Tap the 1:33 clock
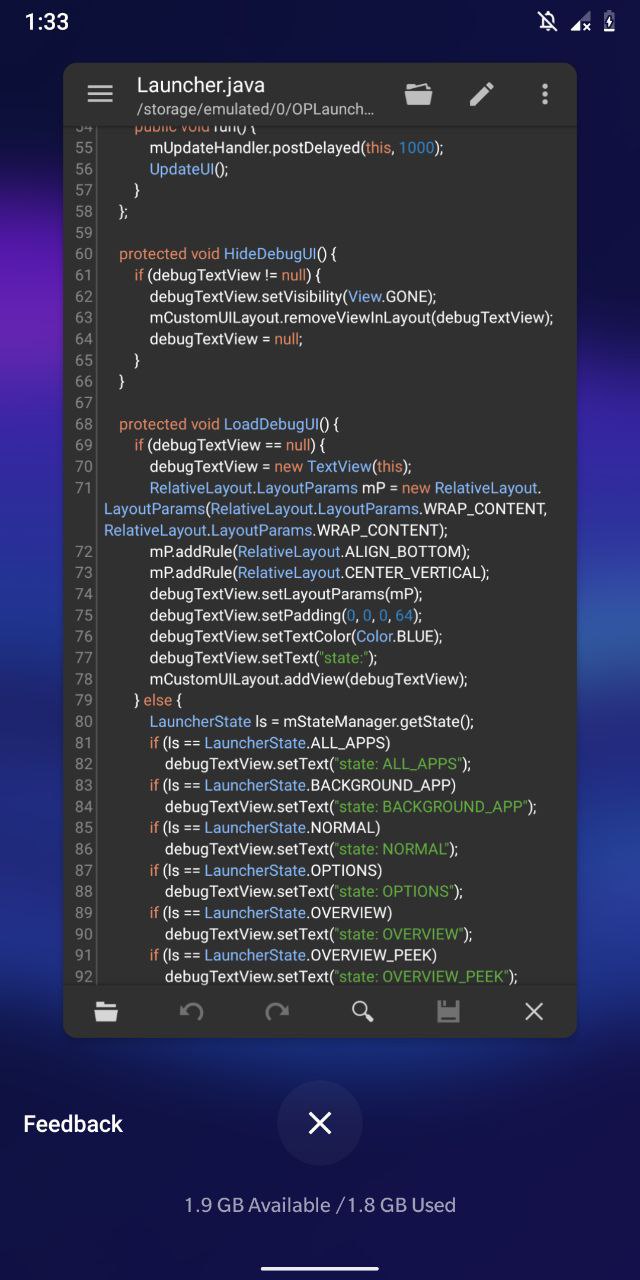640x1280 pixels. click(x=47, y=22)
